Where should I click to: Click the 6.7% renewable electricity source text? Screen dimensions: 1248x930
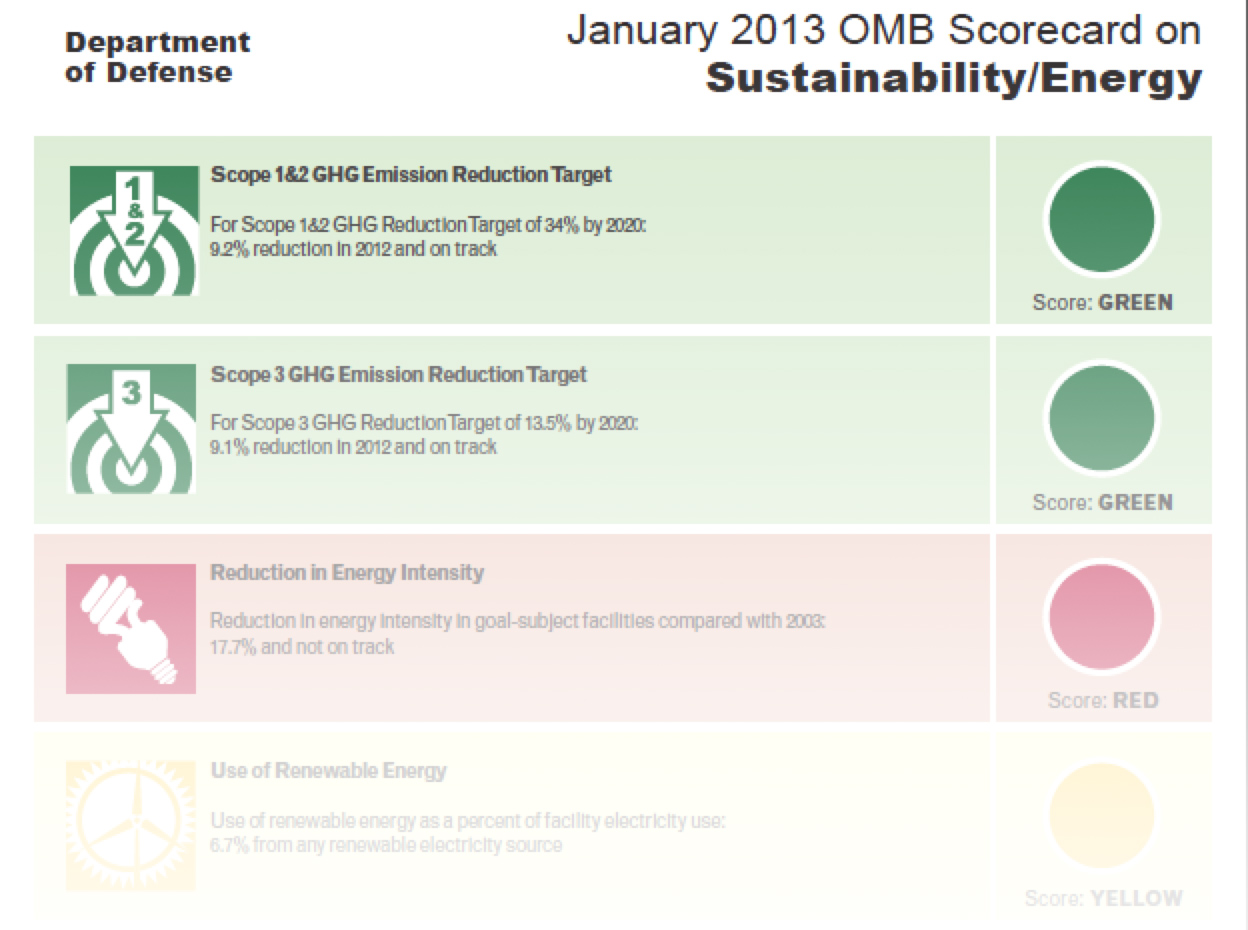coord(386,845)
